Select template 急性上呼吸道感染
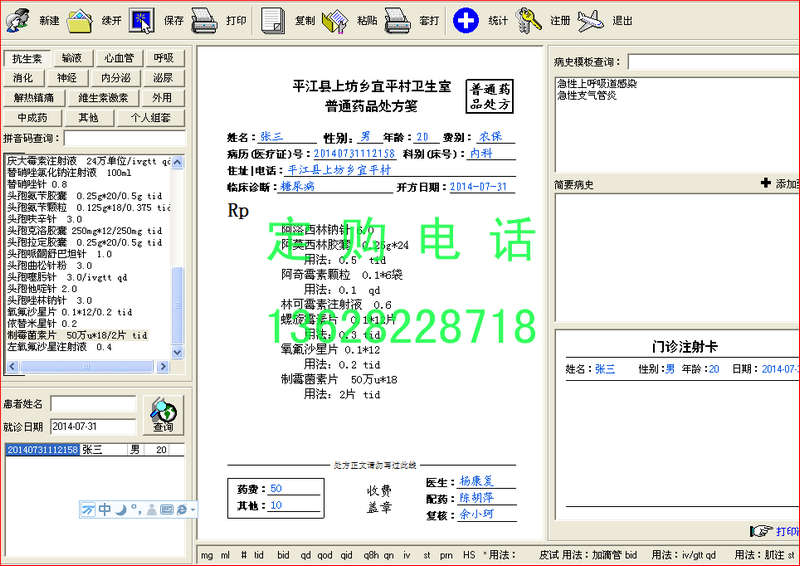The image size is (800, 566). point(597,84)
